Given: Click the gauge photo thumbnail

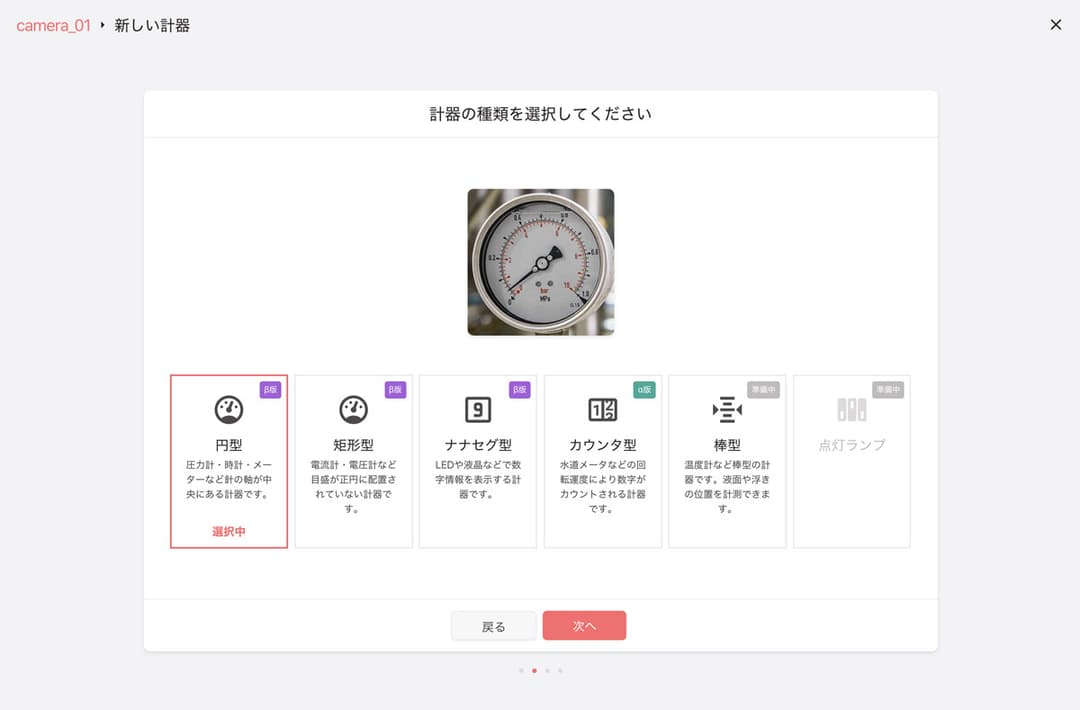Looking at the screenshot, I should click(x=540, y=262).
